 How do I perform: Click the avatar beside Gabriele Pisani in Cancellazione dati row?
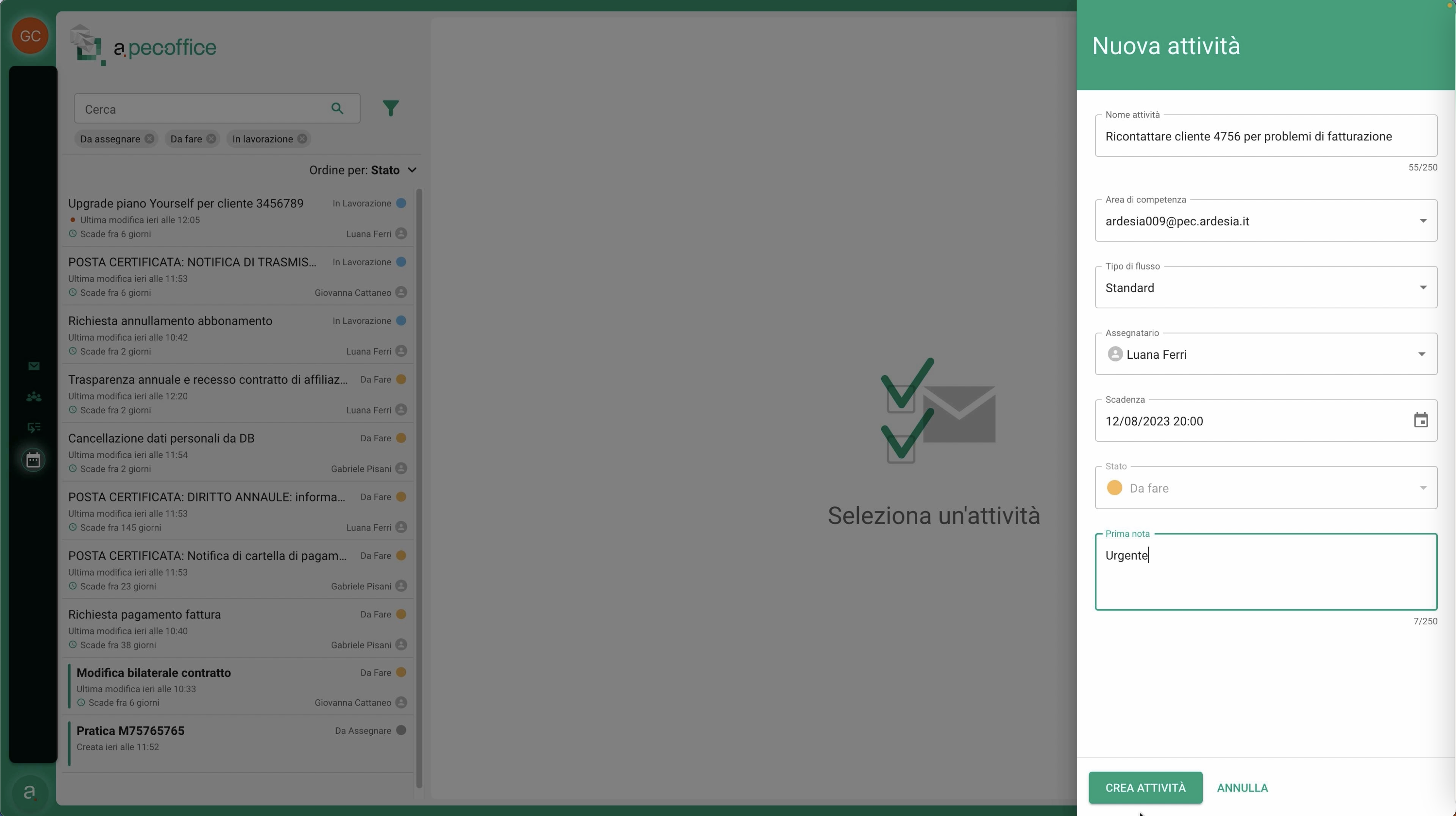(401, 469)
